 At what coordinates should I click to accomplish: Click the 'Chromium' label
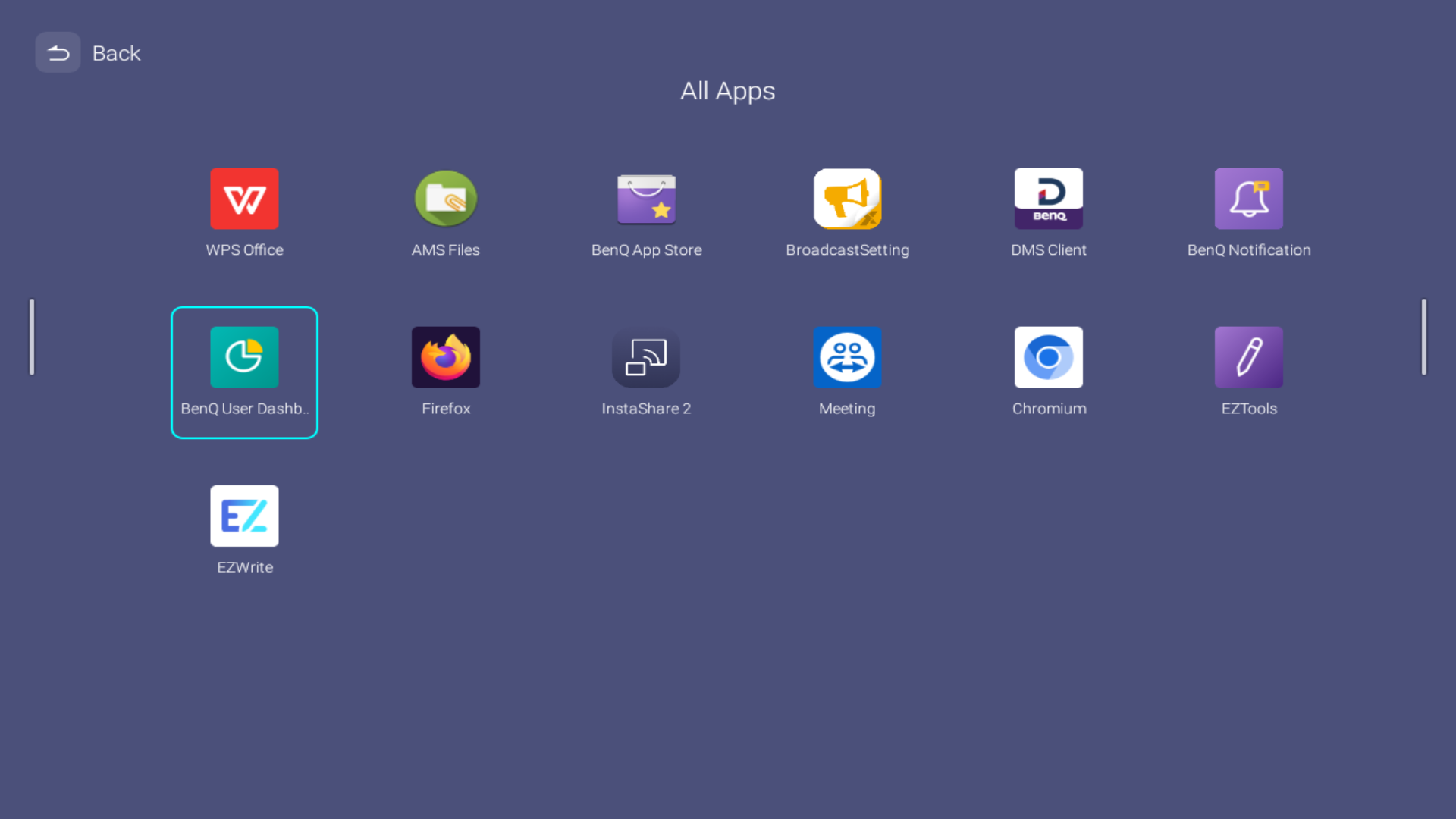(x=1049, y=409)
